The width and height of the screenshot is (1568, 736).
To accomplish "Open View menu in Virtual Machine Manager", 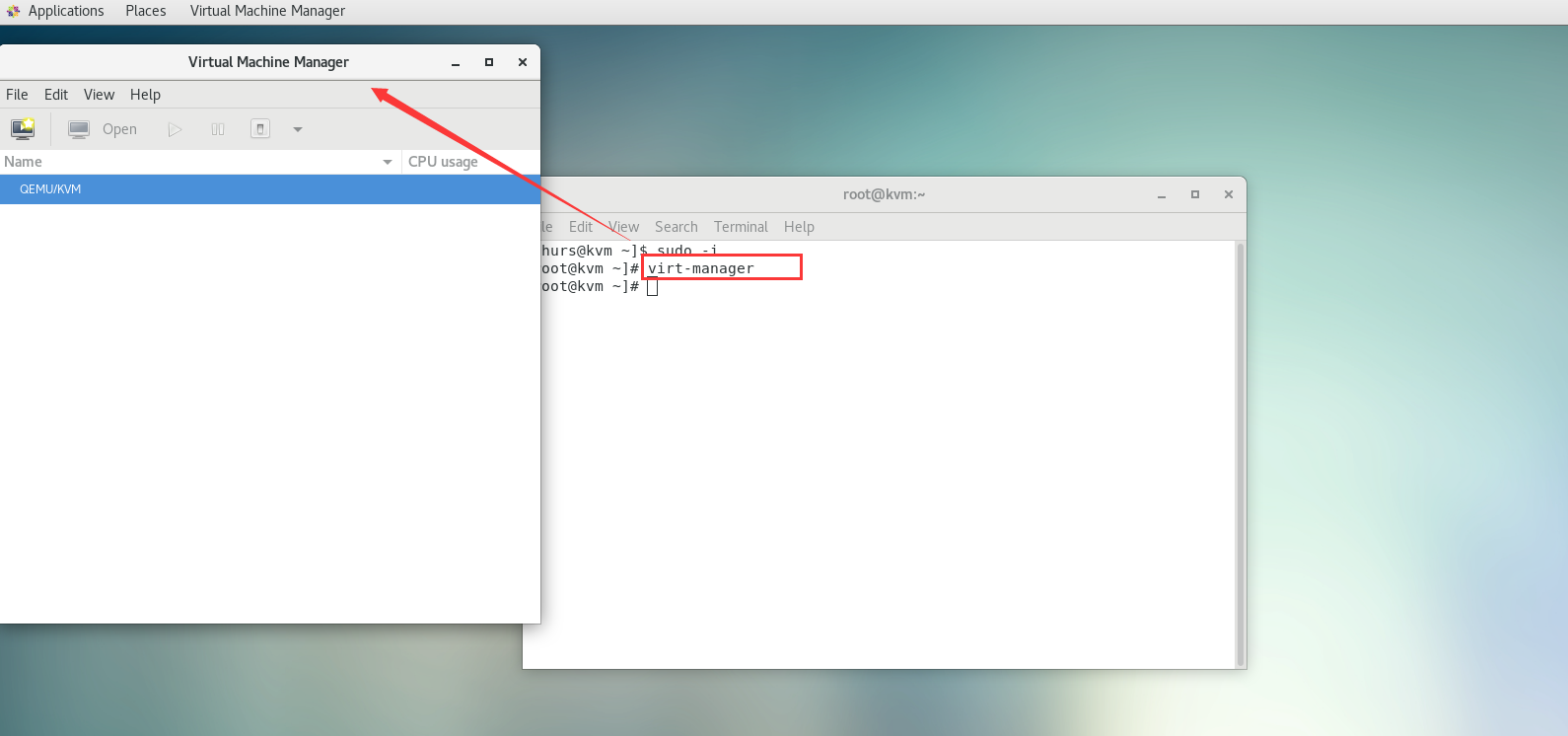I will [x=99, y=95].
